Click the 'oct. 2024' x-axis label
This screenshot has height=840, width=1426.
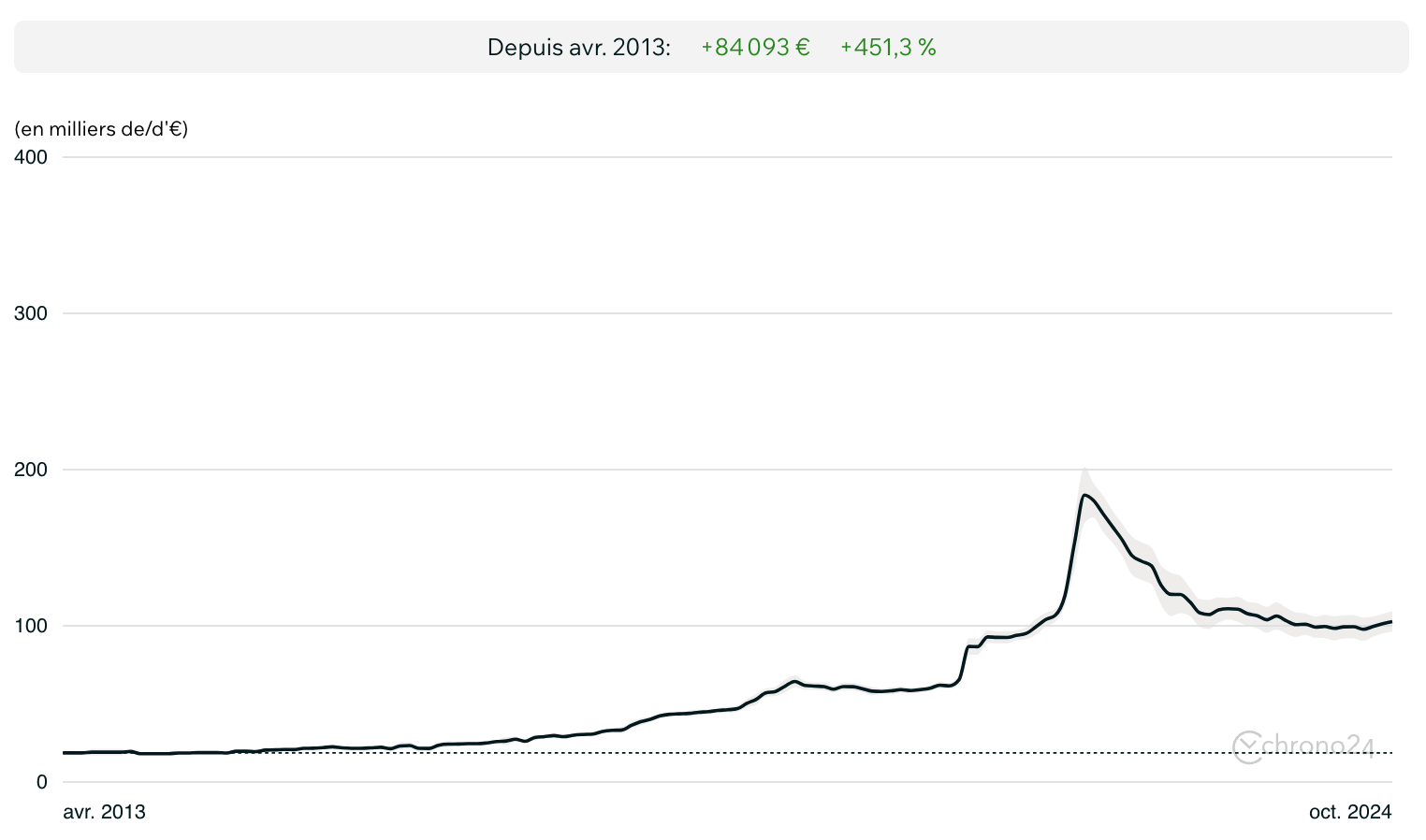1350,812
